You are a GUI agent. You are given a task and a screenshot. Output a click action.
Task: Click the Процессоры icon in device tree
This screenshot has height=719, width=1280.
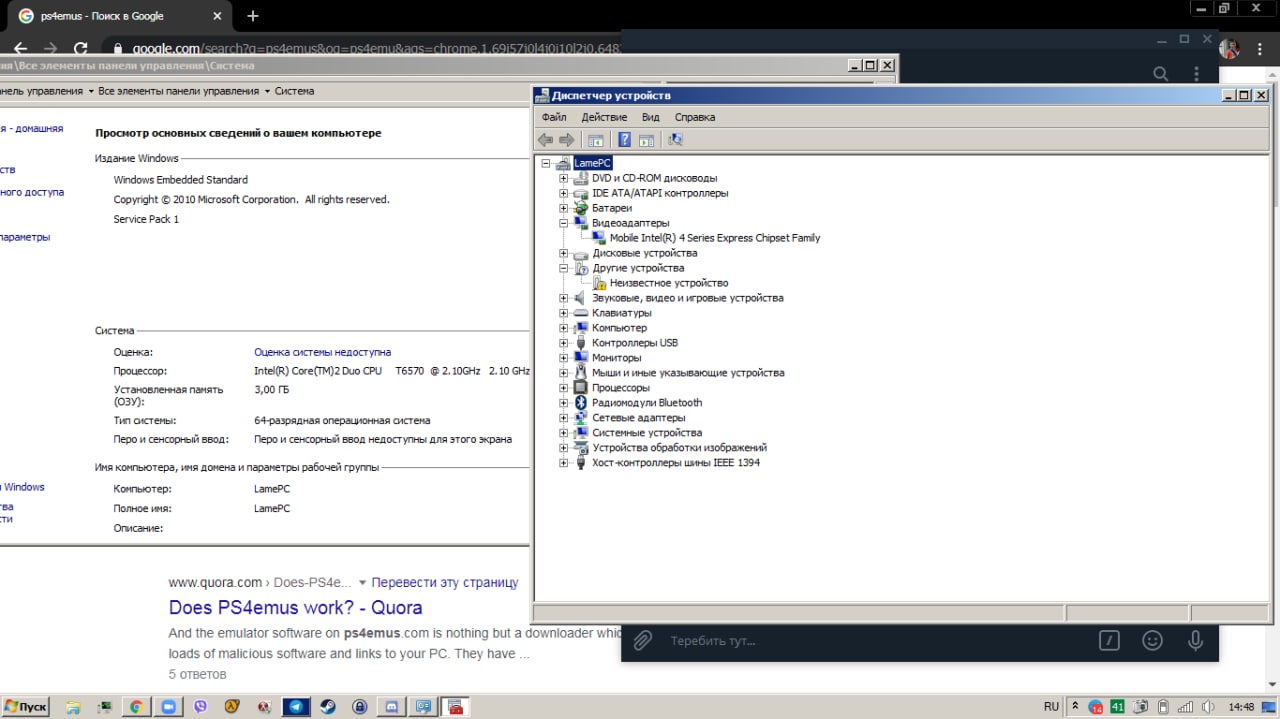(x=581, y=388)
